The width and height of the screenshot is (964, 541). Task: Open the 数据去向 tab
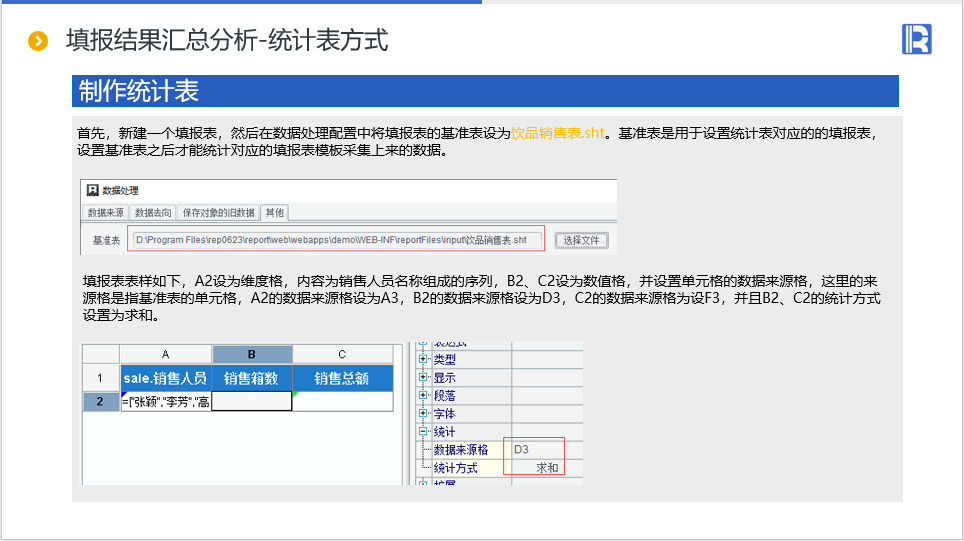pyautogui.click(x=153, y=213)
